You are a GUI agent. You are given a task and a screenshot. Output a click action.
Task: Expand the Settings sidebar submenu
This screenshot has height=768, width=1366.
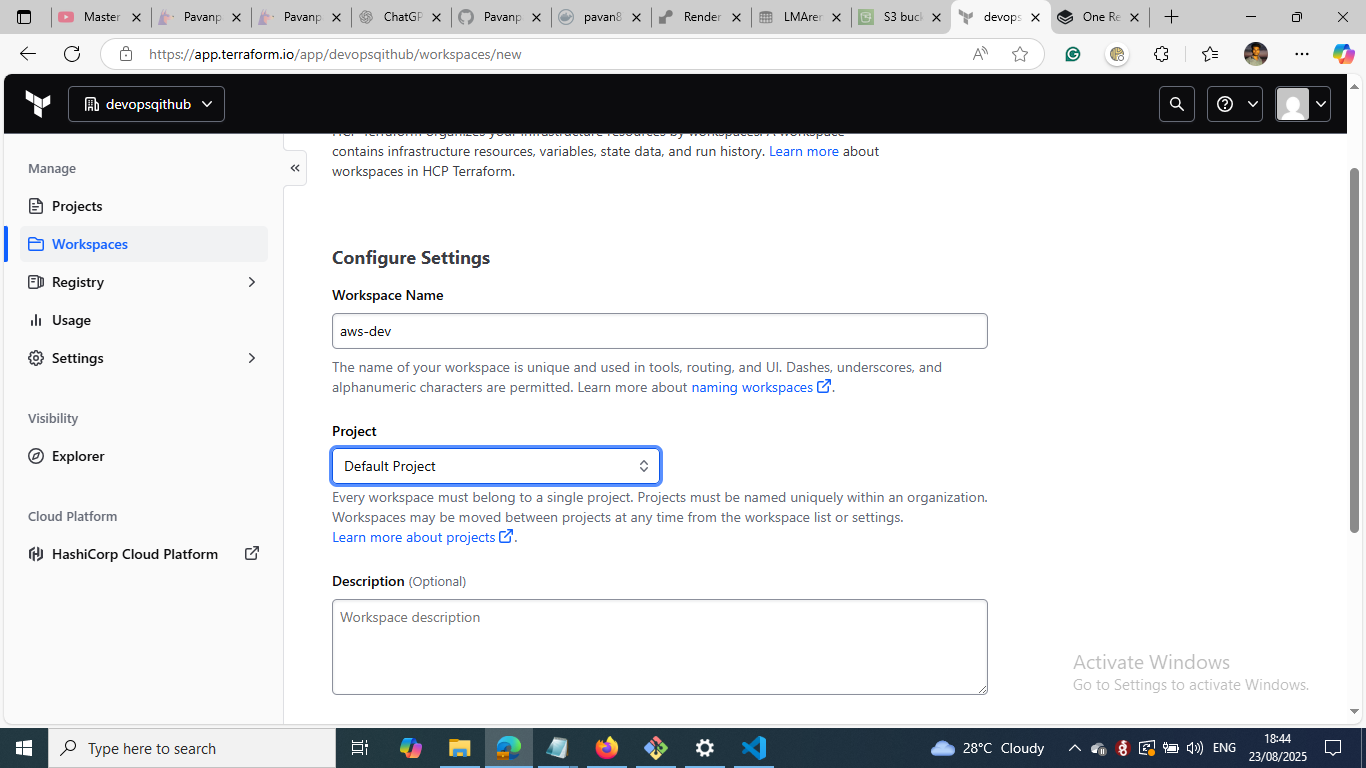pos(251,358)
